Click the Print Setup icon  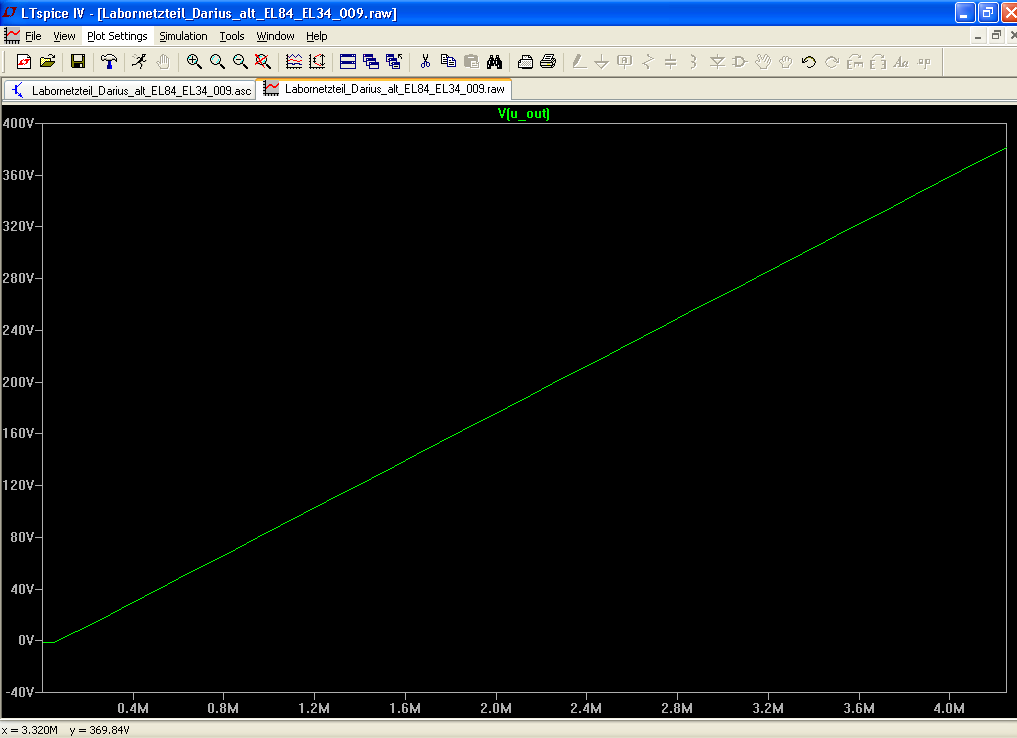pyautogui.click(x=525, y=62)
